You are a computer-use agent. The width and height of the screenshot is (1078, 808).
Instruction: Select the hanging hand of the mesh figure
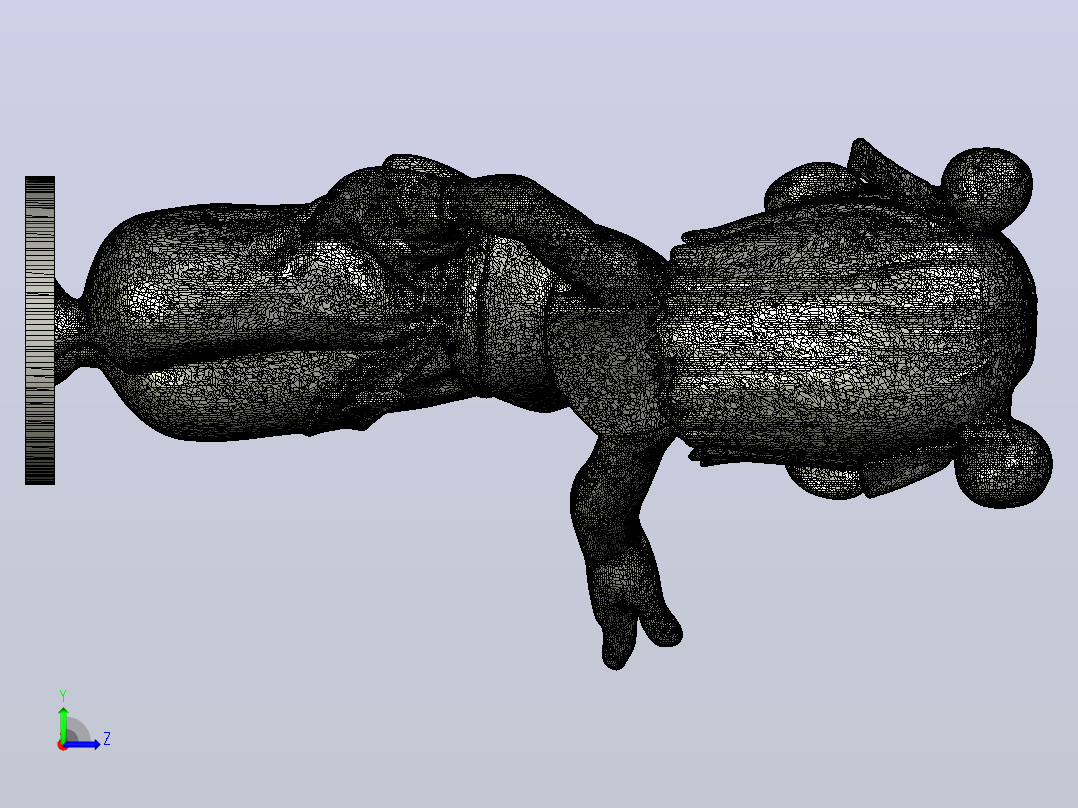click(x=636, y=612)
